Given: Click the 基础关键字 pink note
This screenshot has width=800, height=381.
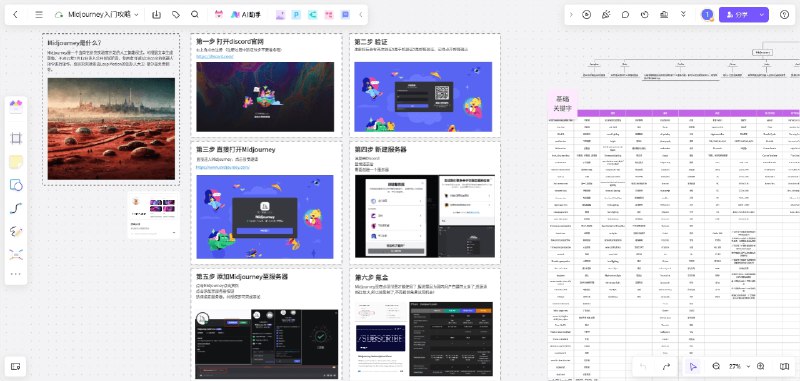Looking at the screenshot, I should 563,104.
